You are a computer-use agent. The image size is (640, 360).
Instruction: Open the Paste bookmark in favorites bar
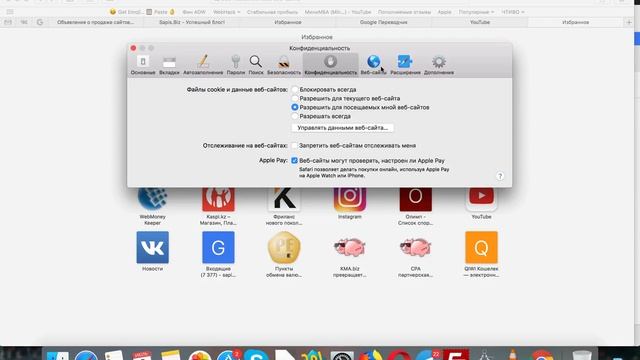(160, 12)
